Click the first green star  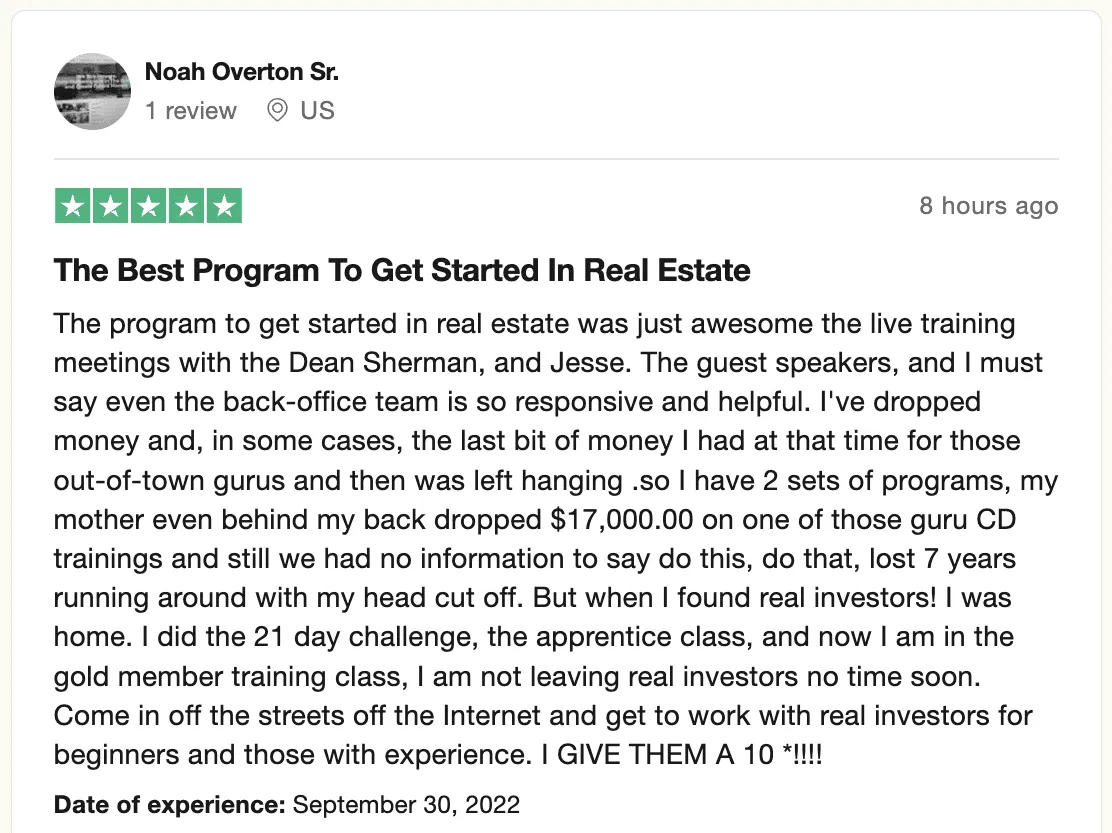pos(72,206)
